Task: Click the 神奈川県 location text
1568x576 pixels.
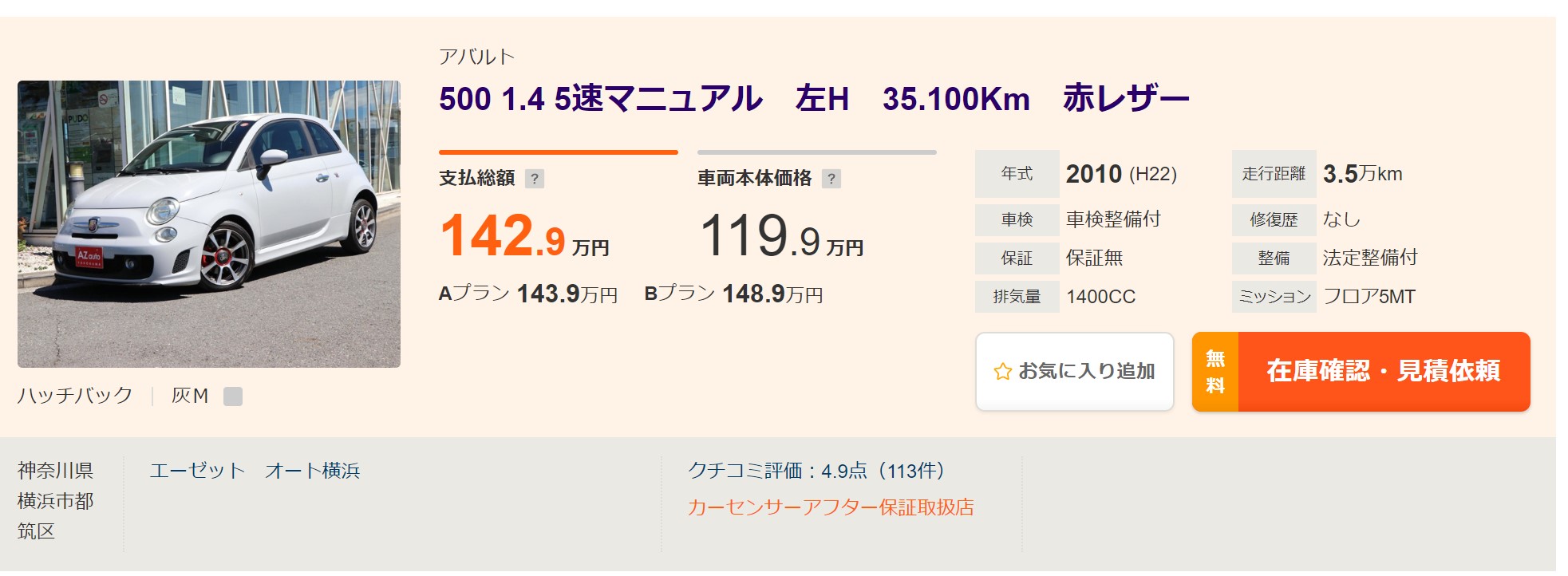Action: point(55,471)
